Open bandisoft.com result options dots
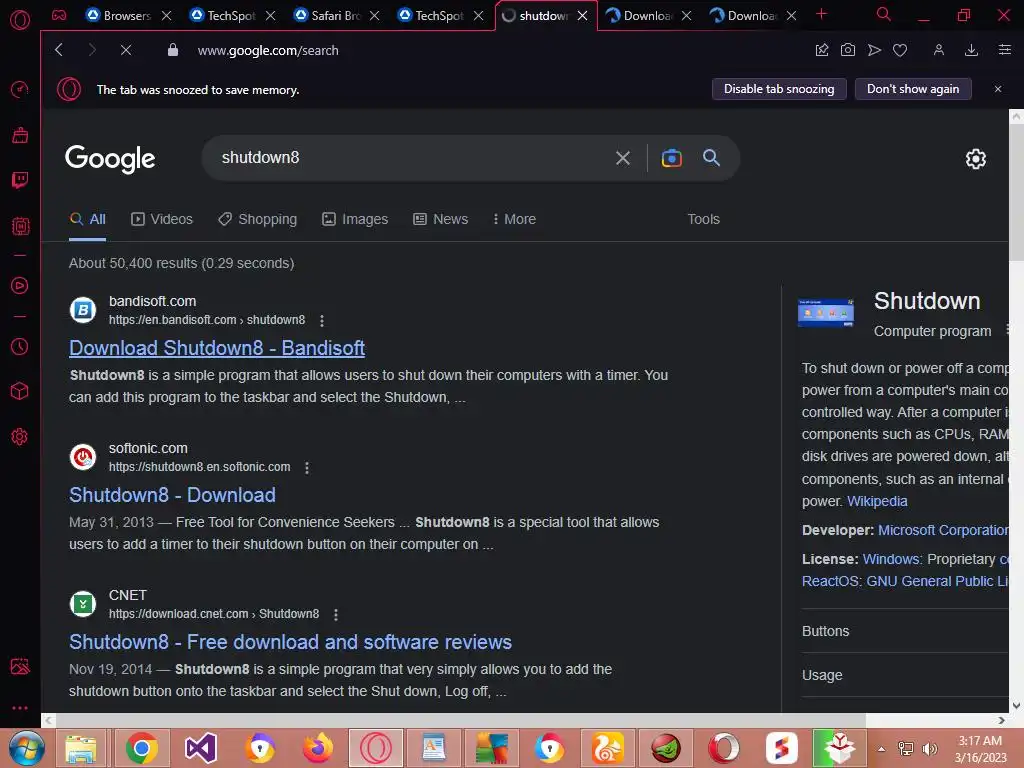Image resolution: width=1024 pixels, height=768 pixels. pyautogui.click(x=321, y=321)
